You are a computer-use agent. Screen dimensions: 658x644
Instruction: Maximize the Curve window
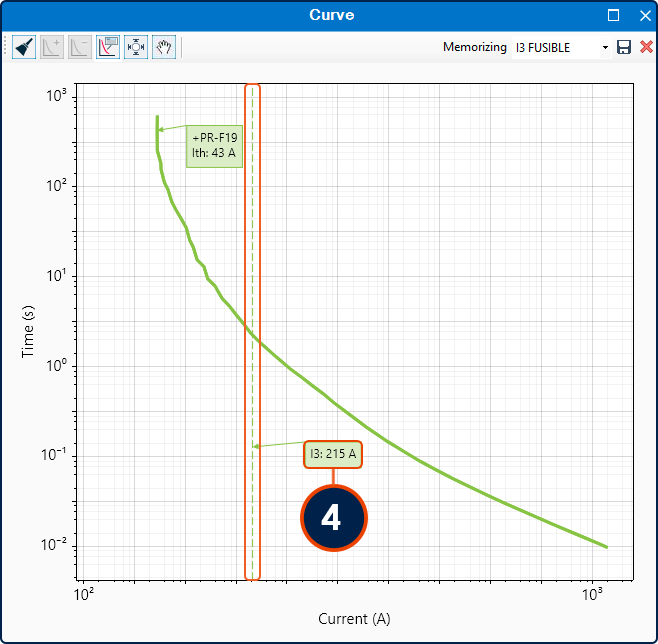(613, 15)
